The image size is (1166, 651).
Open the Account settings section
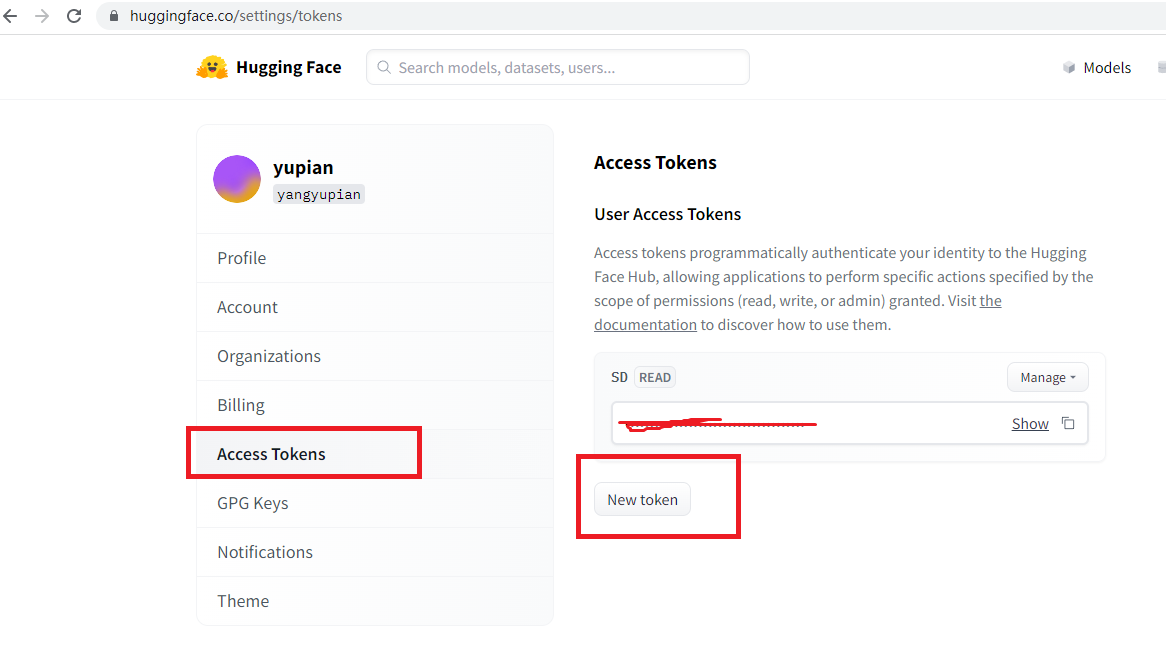click(375, 307)
